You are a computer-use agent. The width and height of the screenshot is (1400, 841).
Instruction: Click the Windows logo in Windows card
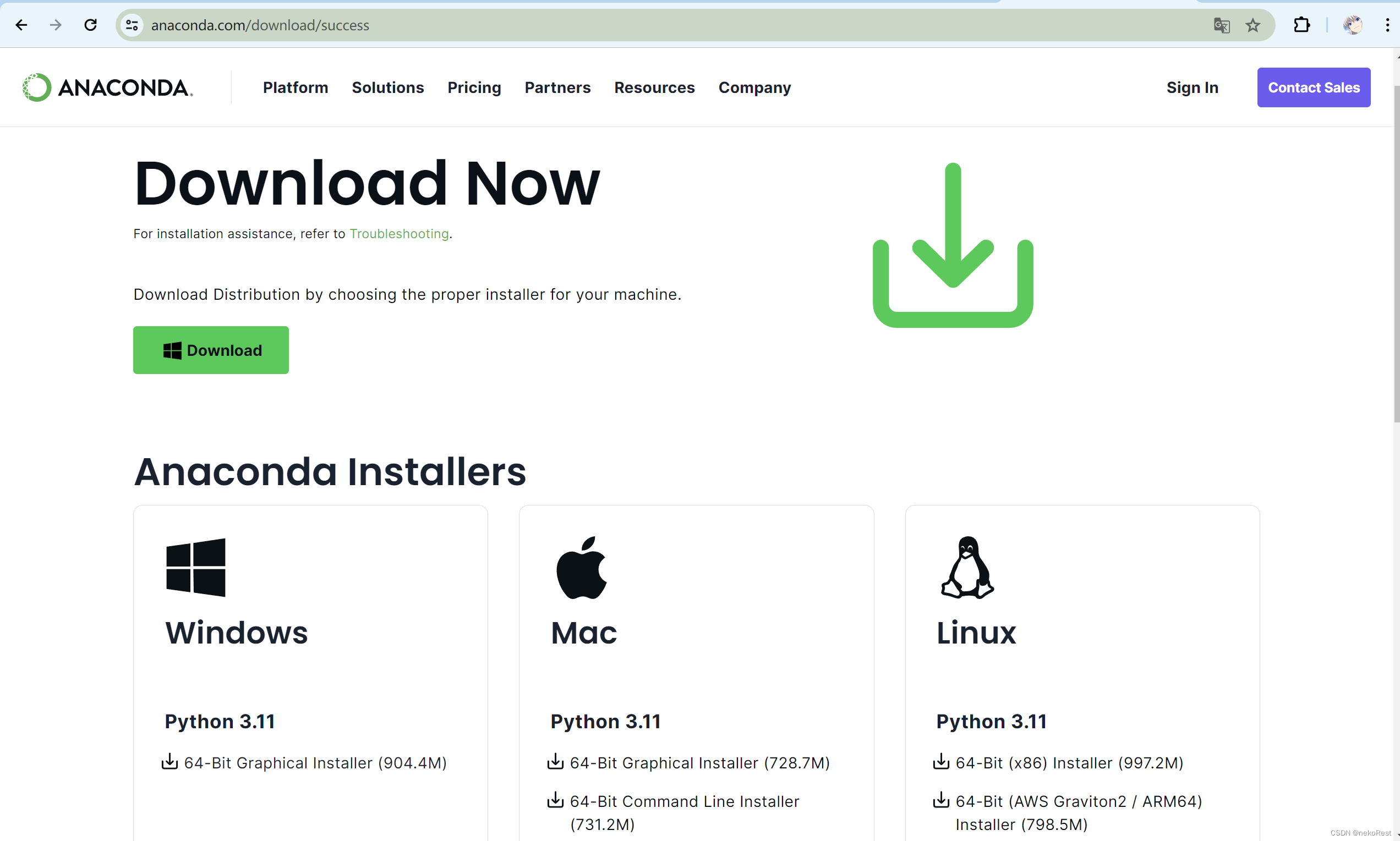click(x=195, y=567)
